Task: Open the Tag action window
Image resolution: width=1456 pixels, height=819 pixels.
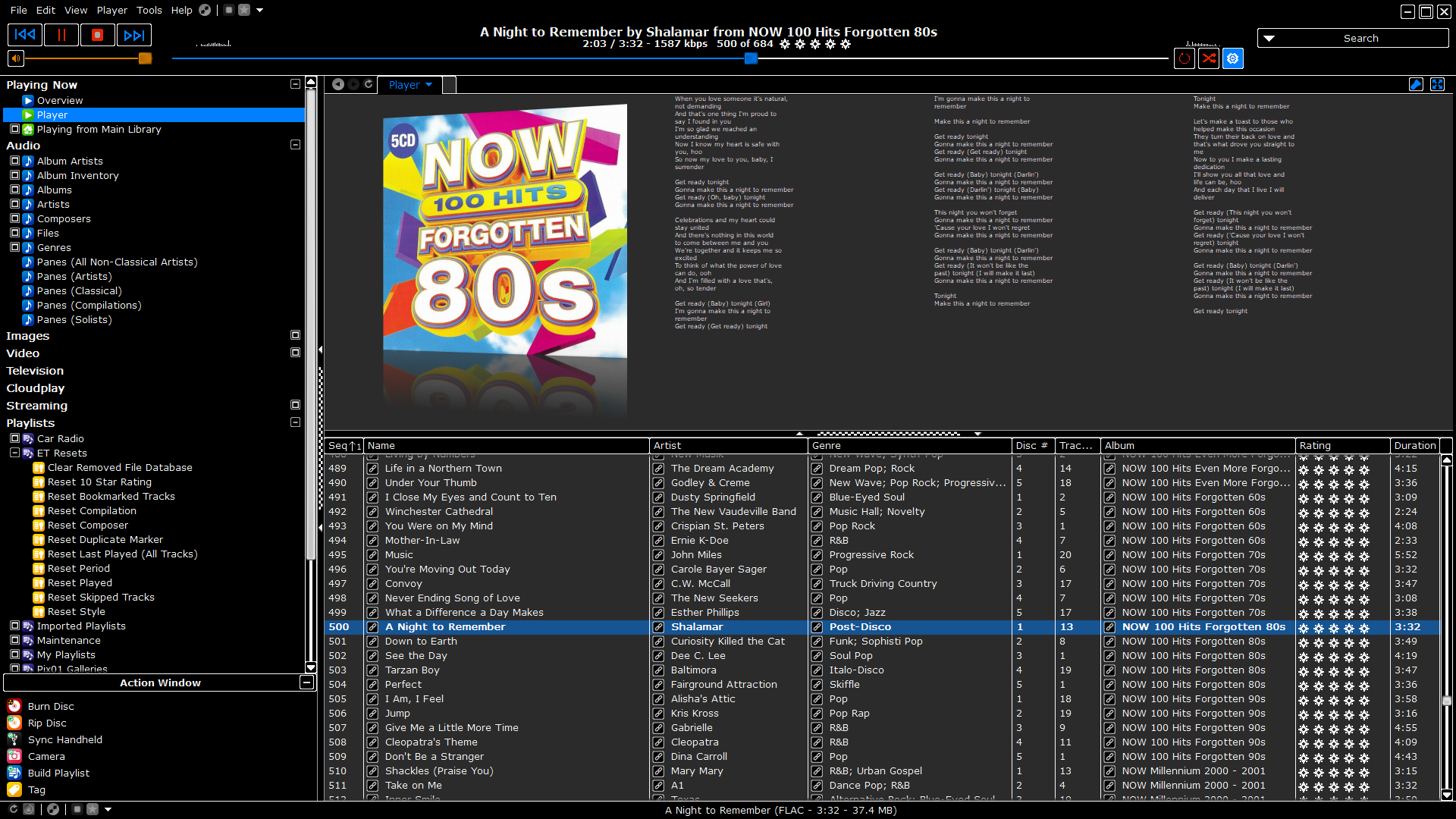Action: [36, 789]
